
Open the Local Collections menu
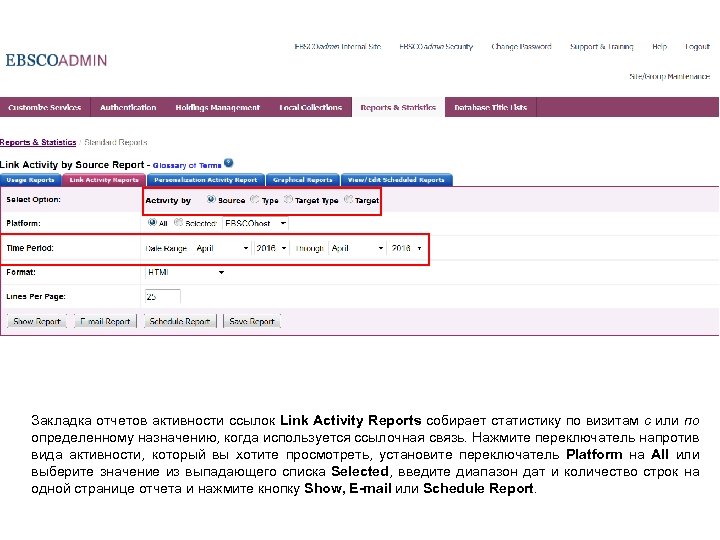(x=311, y=107)
